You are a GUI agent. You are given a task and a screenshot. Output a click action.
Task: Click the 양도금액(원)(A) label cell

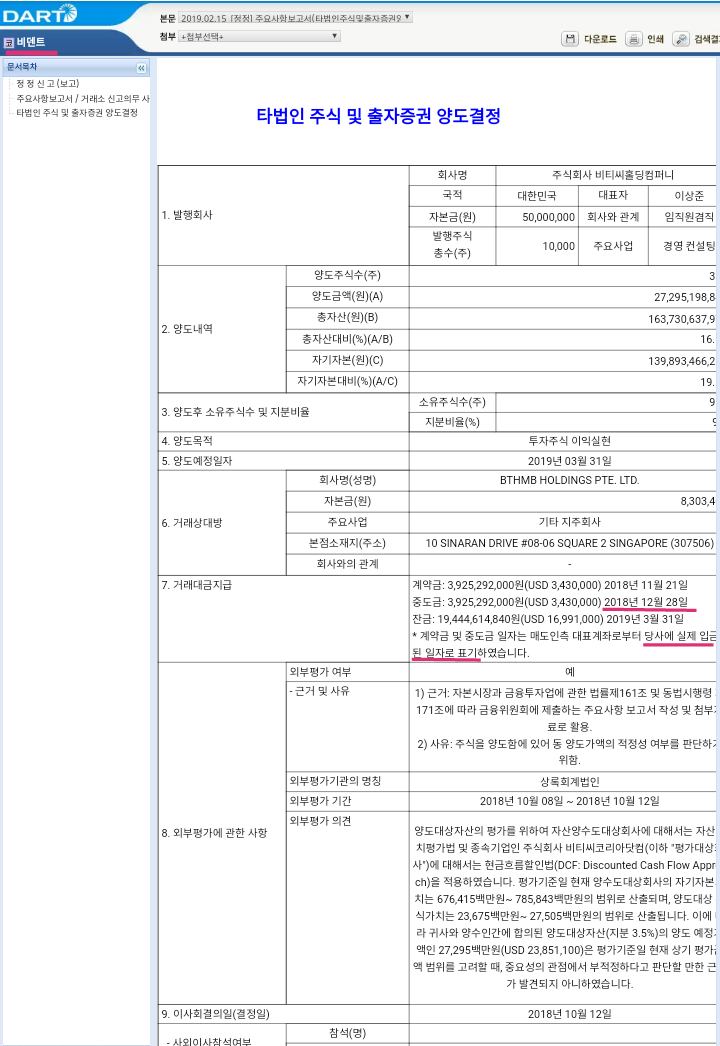pyautogui.click(x=348, y=296)
